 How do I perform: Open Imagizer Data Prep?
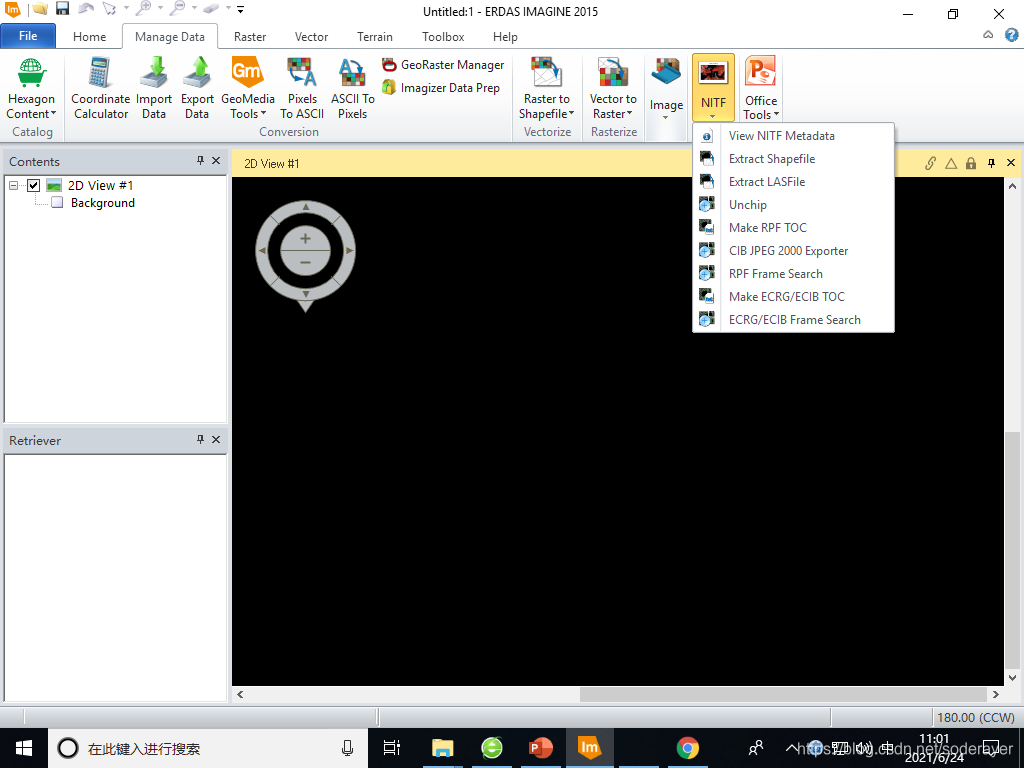click(x=441, y=88)
